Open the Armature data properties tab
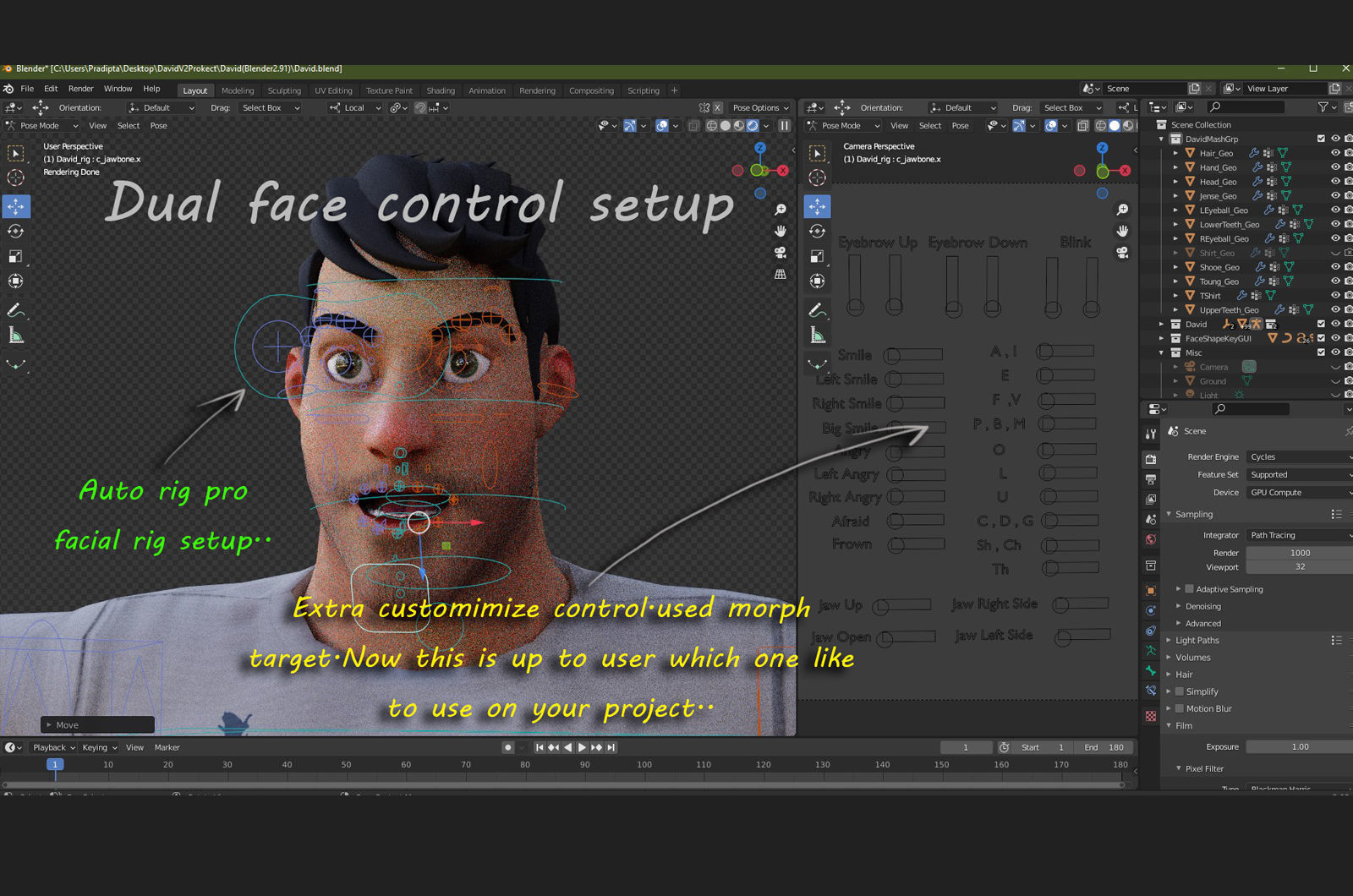This screenshot has height=896, width=1353. pos(1150,650)
